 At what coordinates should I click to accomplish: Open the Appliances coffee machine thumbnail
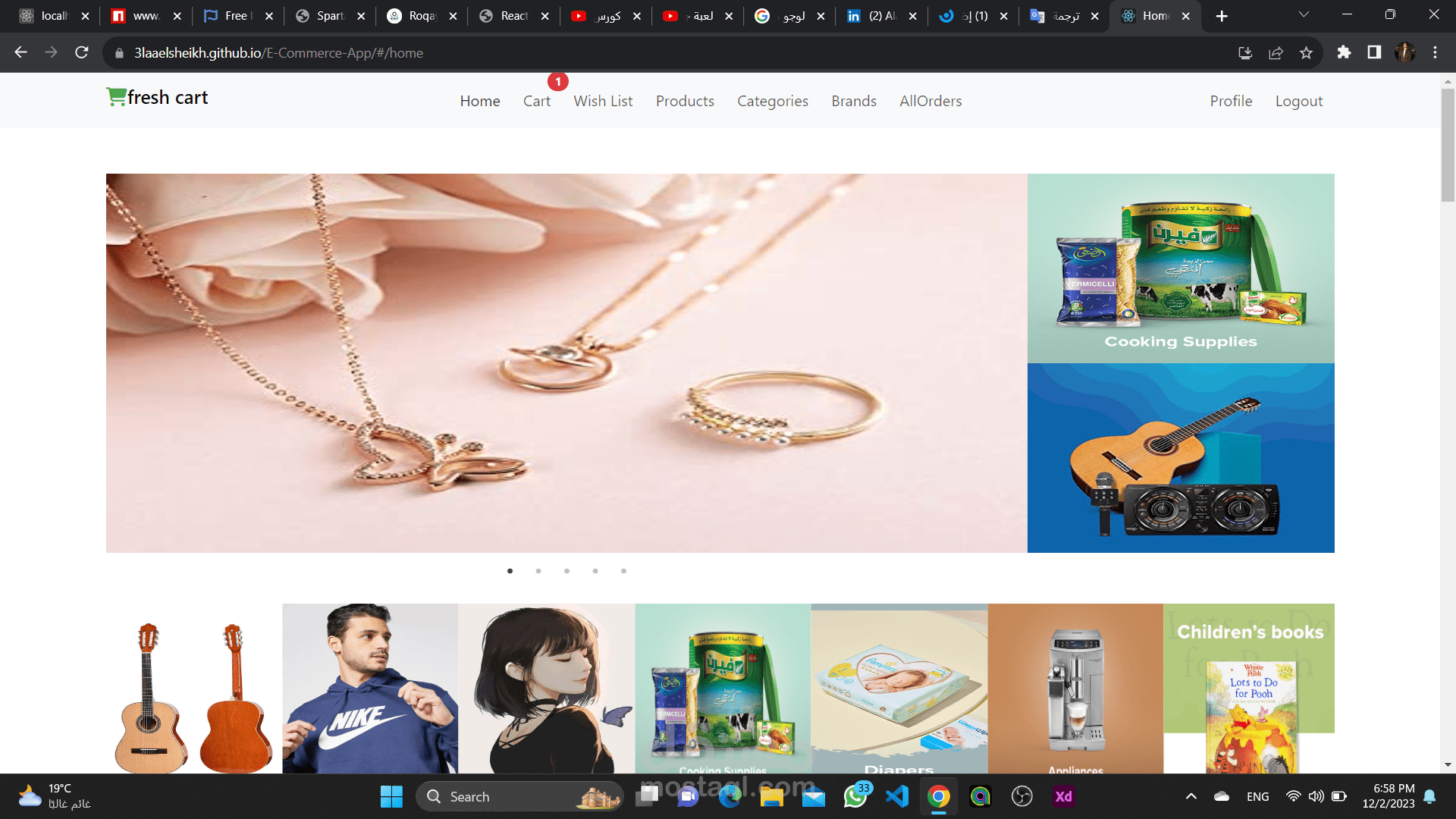pos(1075,689)
